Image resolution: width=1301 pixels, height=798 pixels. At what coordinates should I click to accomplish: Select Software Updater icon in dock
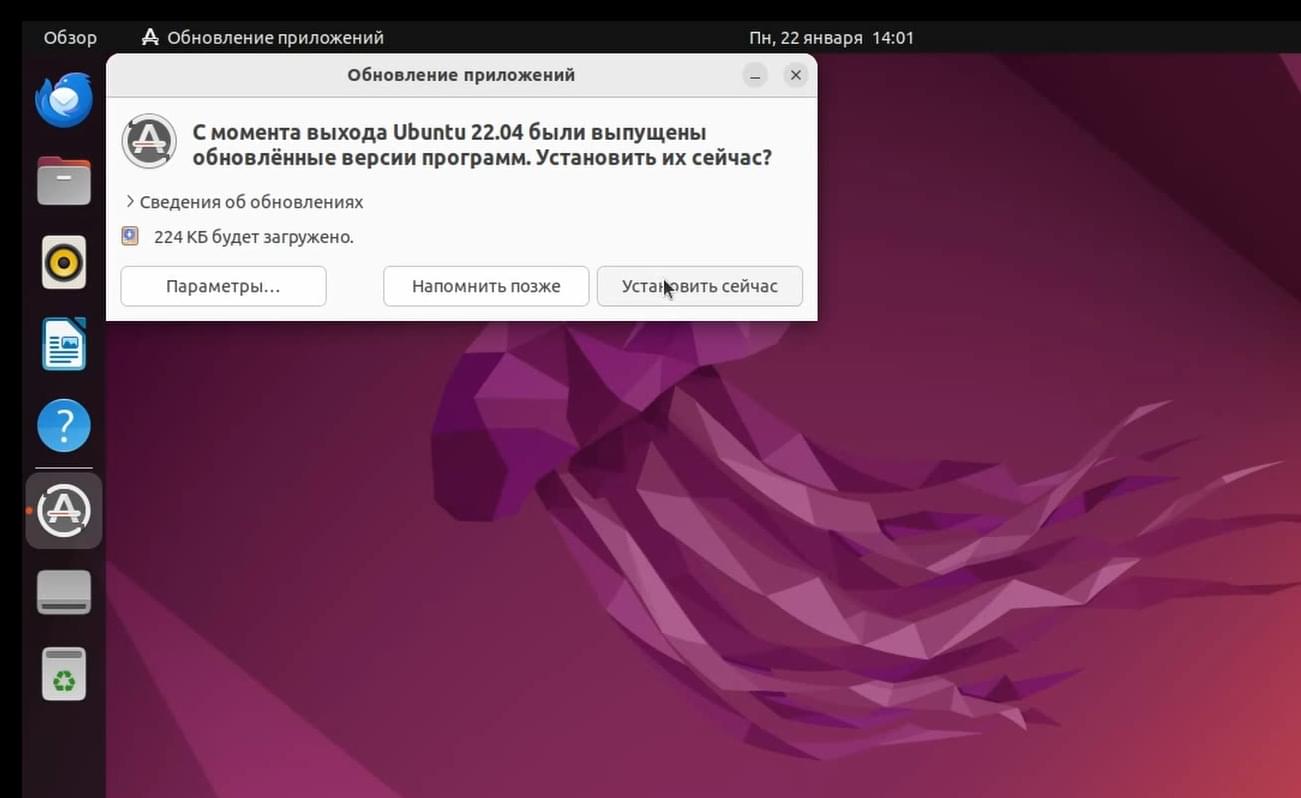point(64,511)
